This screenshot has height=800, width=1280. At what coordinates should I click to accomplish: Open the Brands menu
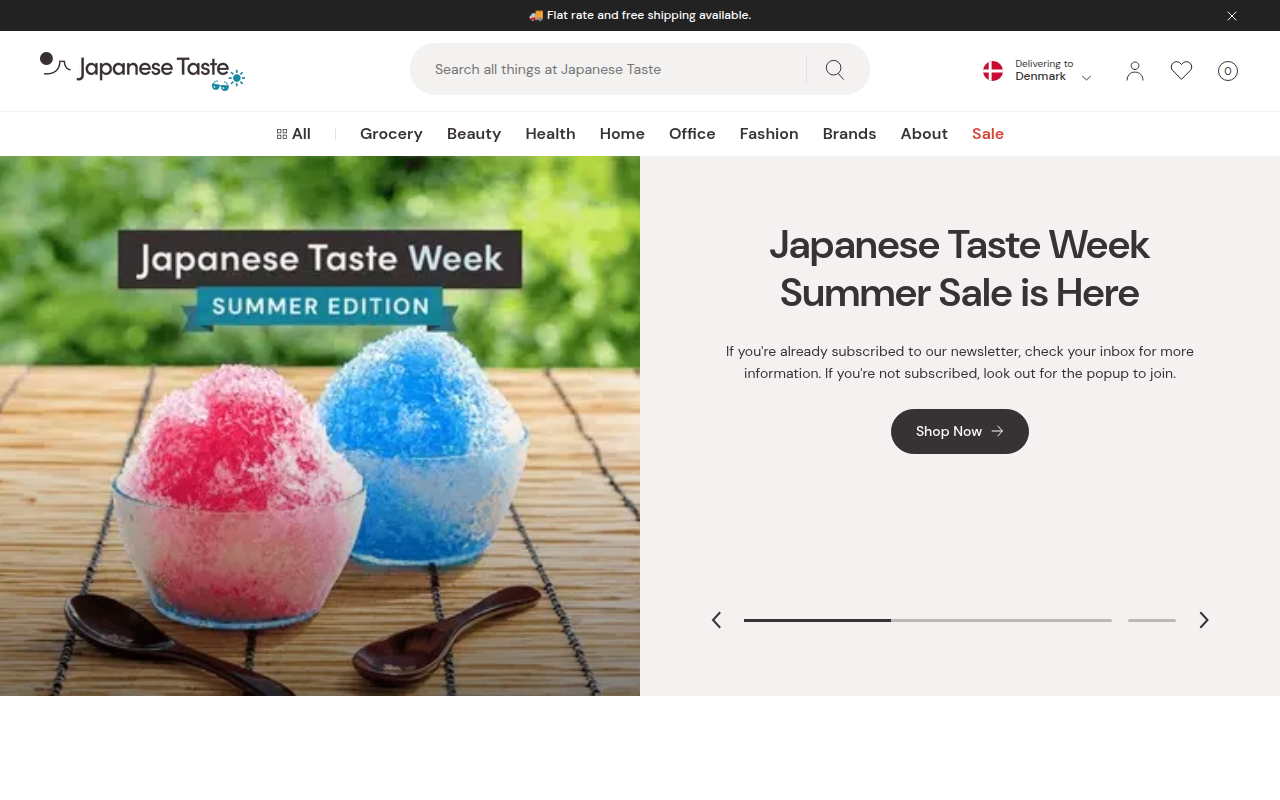click(849, 134)
